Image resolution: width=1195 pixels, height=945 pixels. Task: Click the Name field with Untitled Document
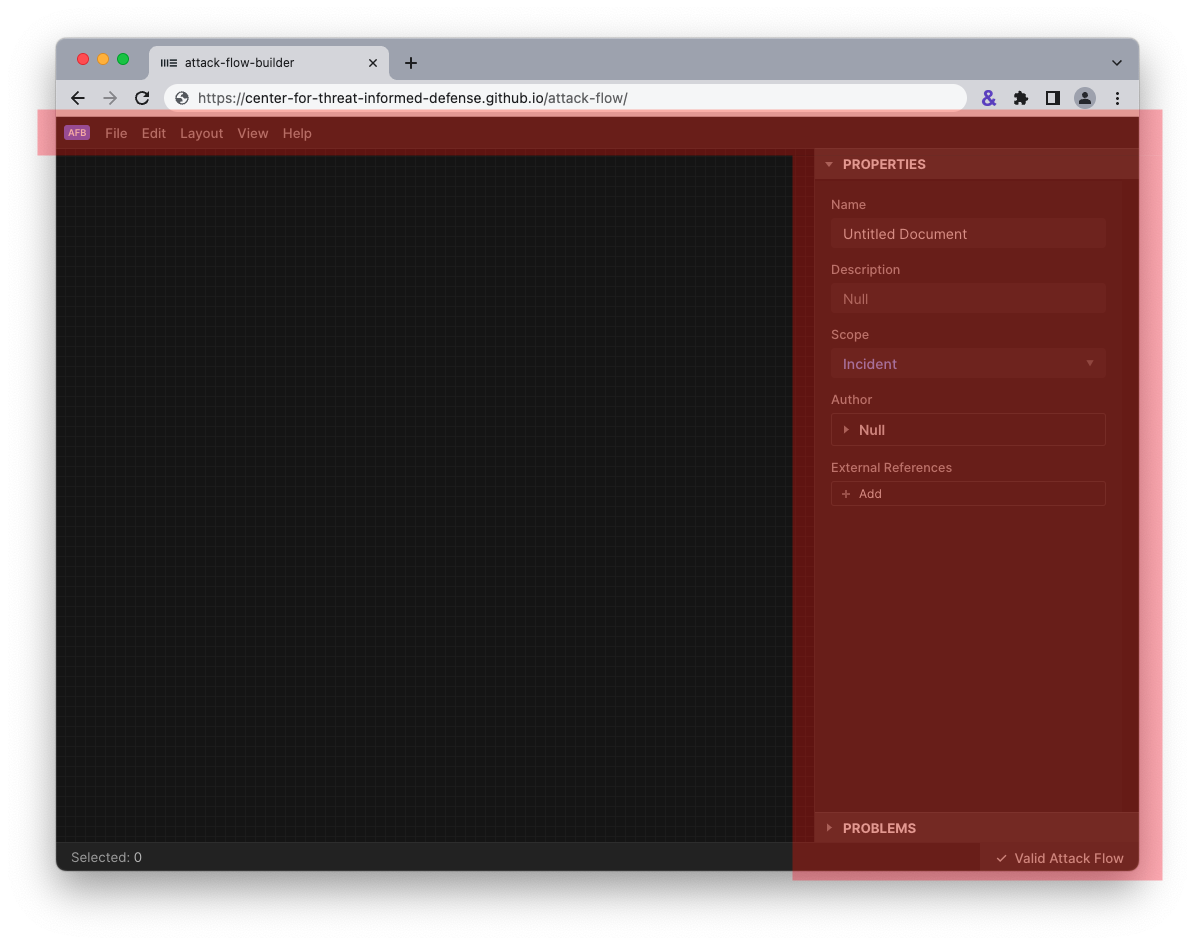pyautogui.click(x=967, y=234)
